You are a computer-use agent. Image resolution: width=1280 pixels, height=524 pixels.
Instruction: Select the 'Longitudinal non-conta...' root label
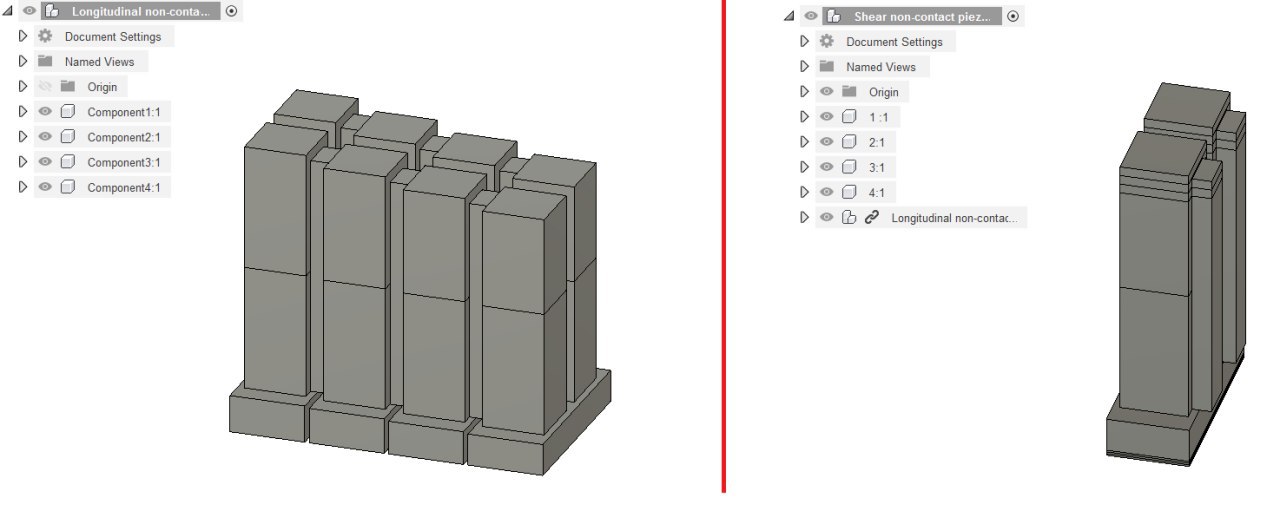140,12
